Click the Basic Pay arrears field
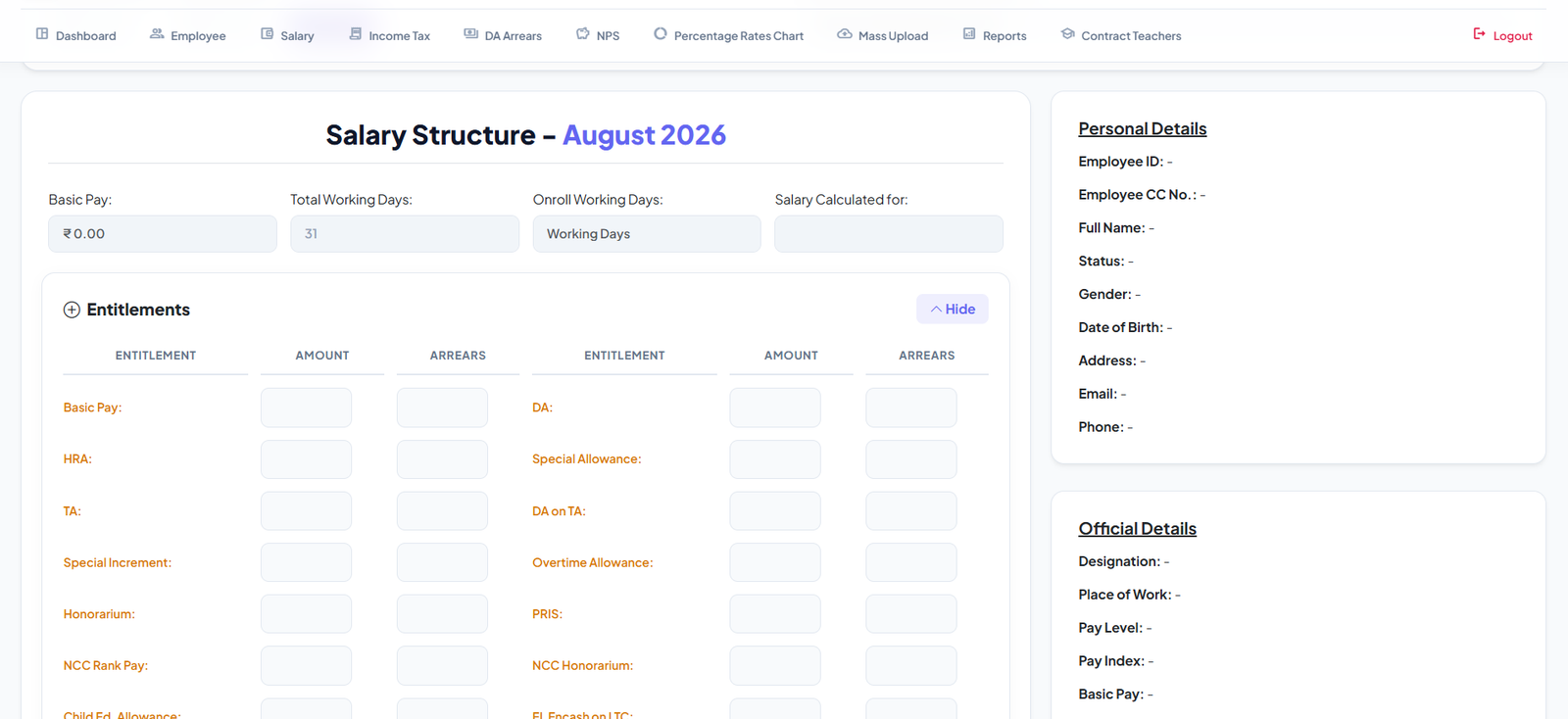Viewport: 1568px width, 719px height. 442,407
